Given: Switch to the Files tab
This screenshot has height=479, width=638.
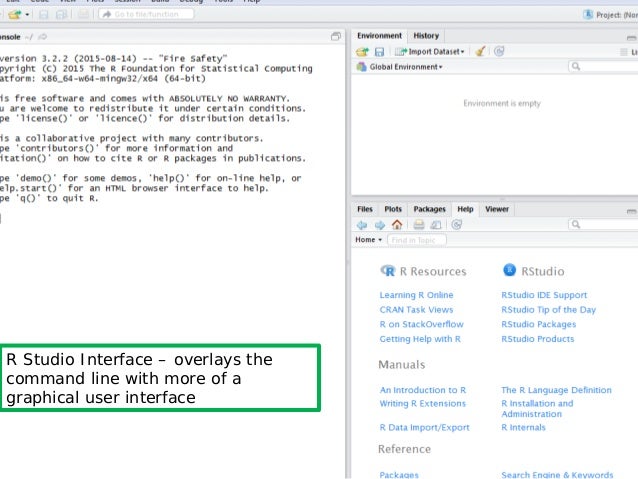Looking at the screenshot, I should (365, 209).
